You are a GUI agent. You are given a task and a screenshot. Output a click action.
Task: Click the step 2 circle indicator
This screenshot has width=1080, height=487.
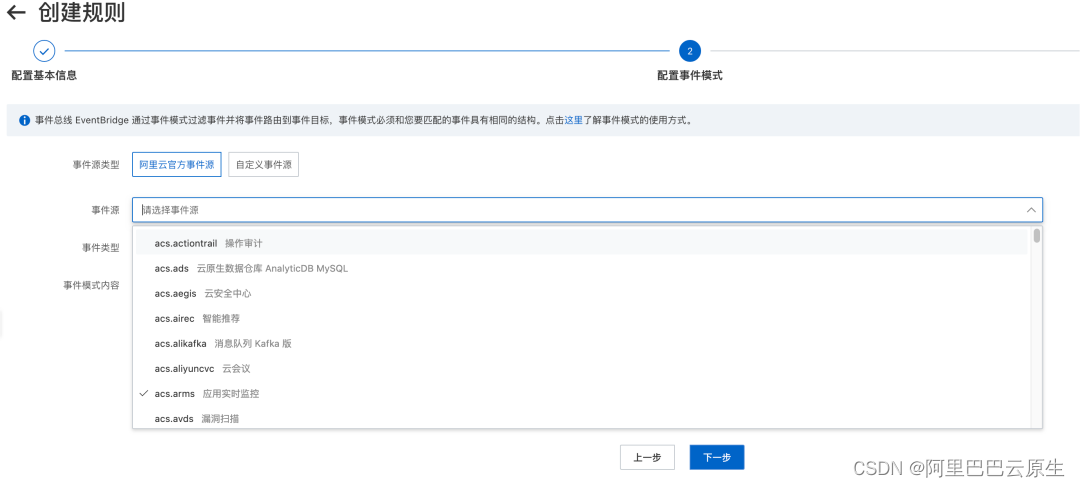click(x=689, y=51)
